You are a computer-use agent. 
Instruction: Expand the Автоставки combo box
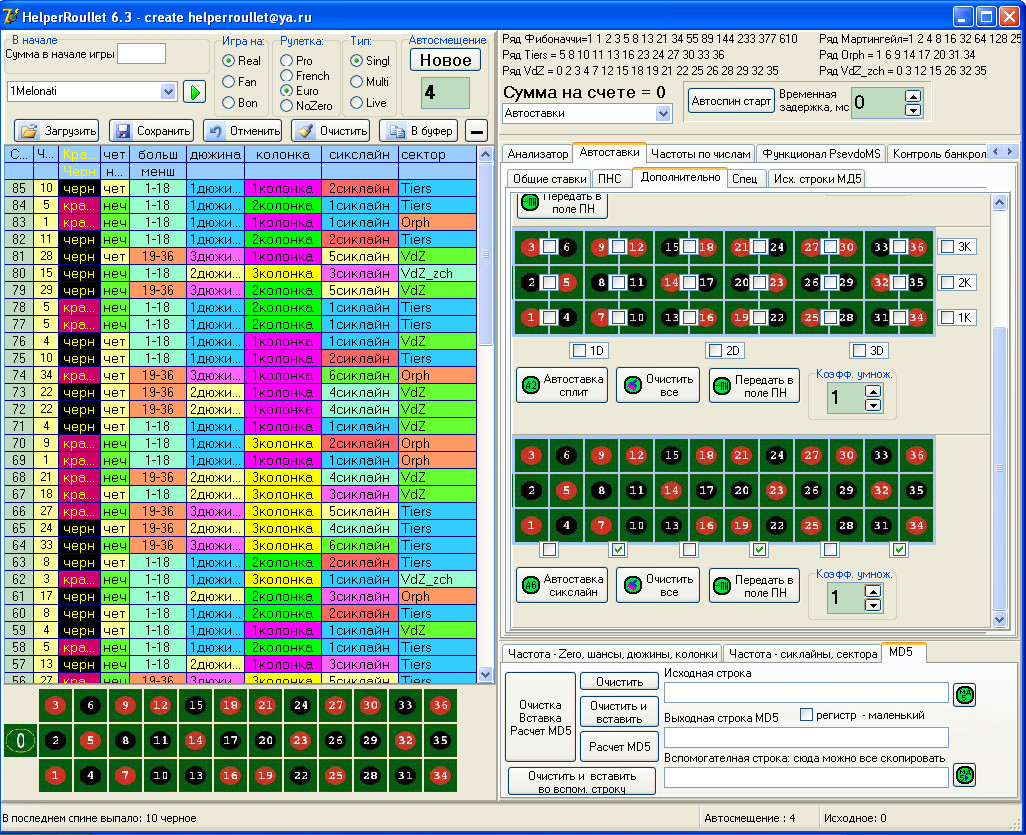point(663,114)
